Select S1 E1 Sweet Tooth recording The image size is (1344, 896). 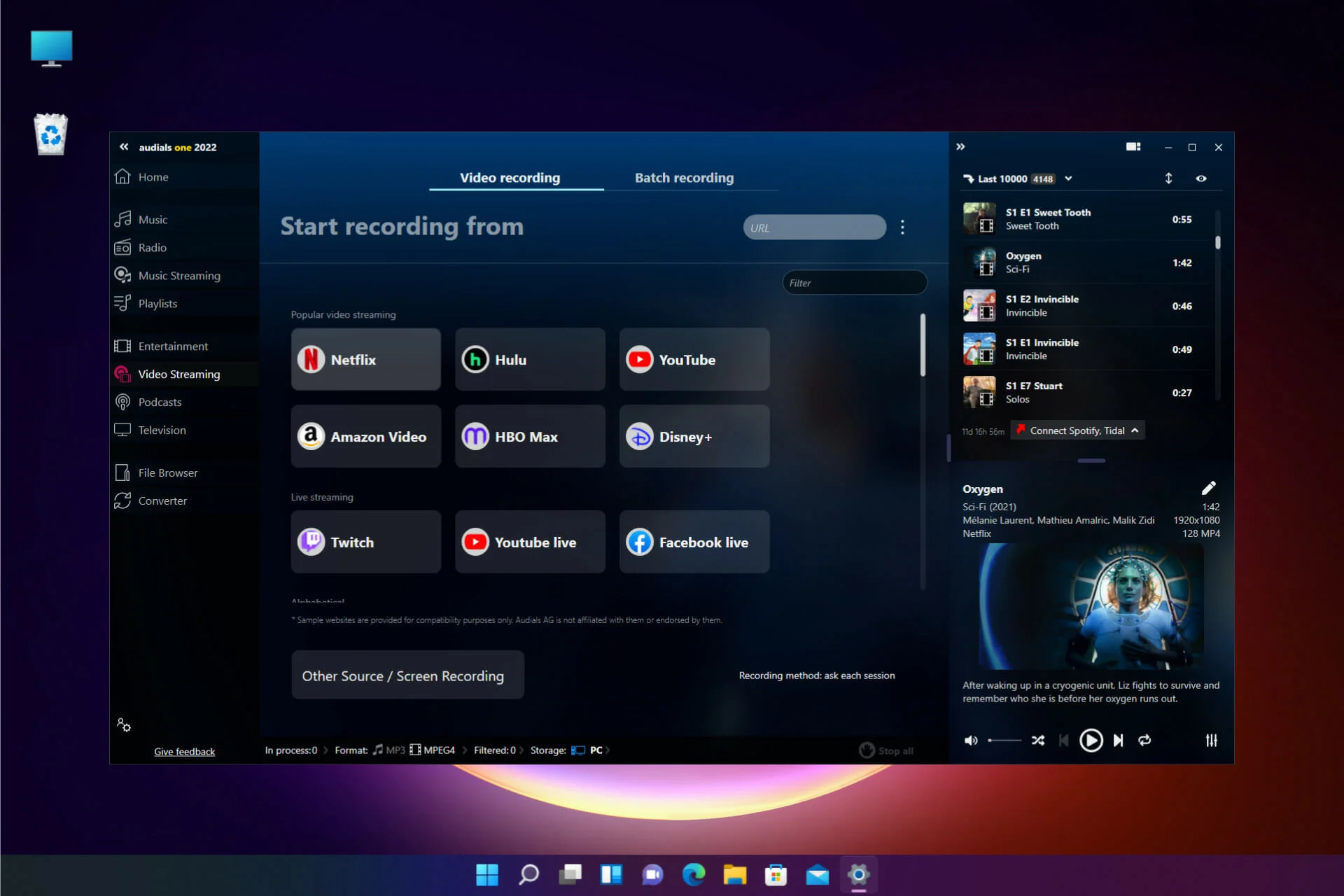coord(1086,219)
